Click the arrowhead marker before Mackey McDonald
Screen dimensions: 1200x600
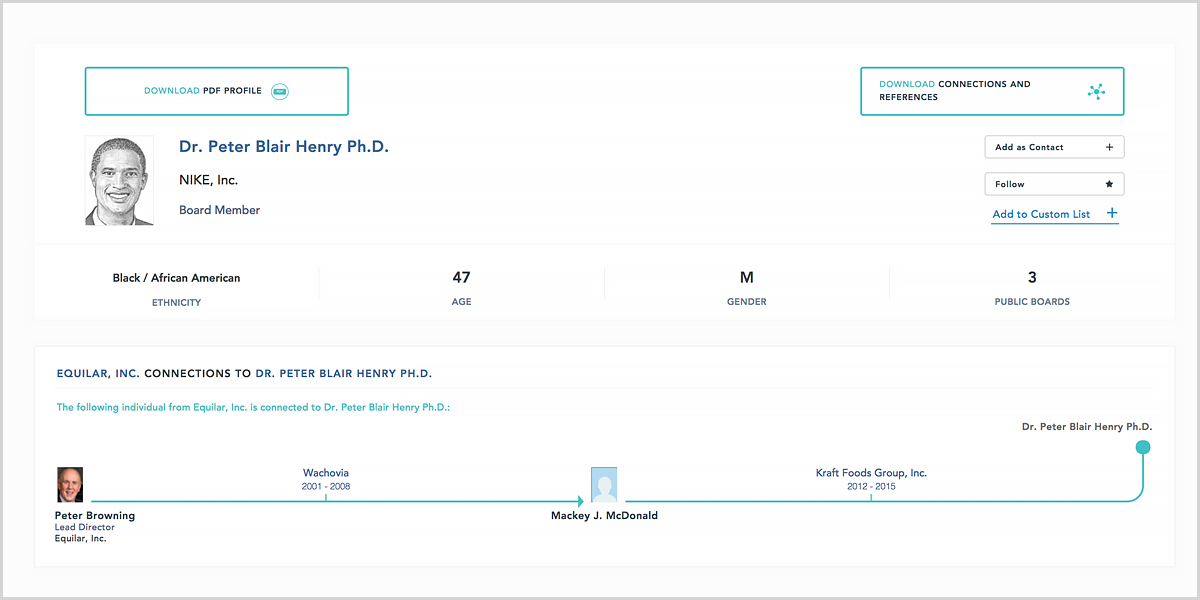[x=579, y=501]
